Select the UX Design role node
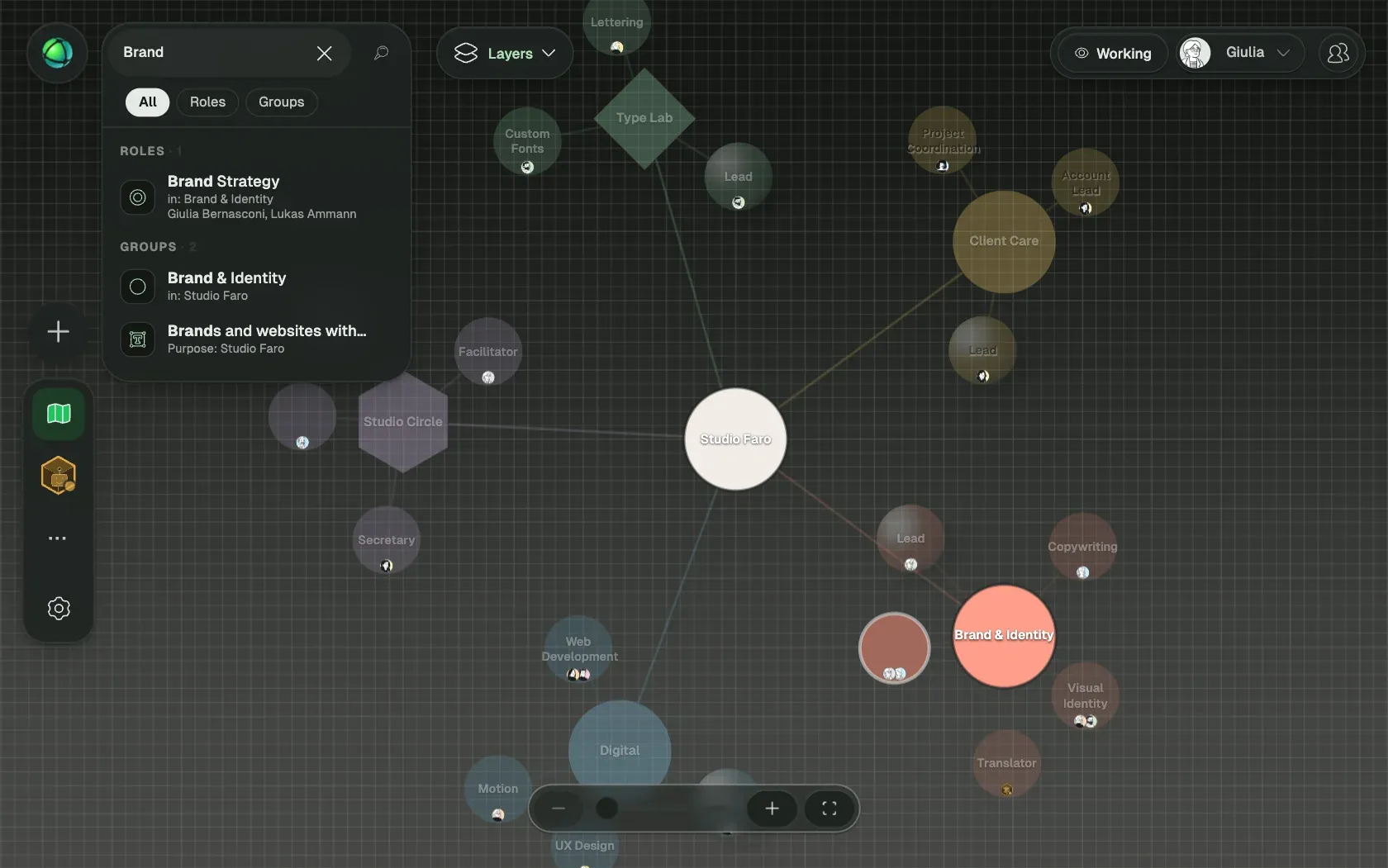The height and width of the screenshot is (868, 1388). 585,846
